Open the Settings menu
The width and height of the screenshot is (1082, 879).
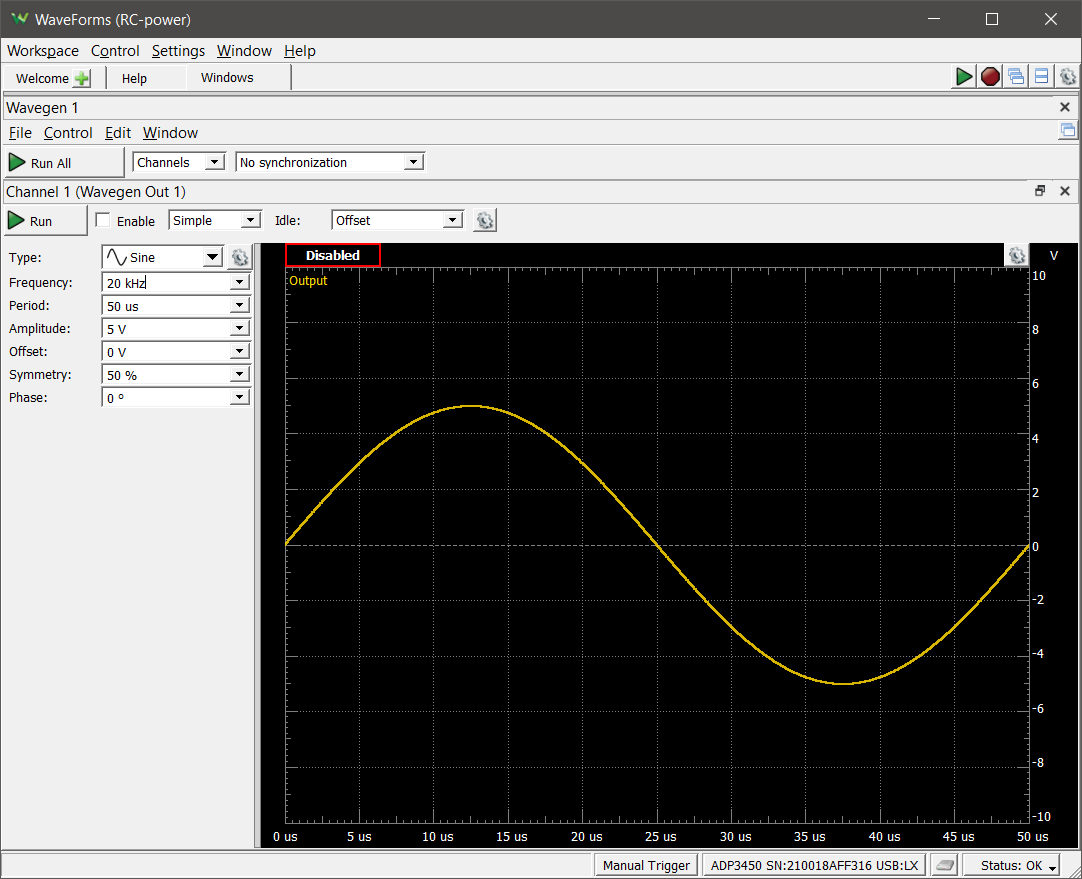tap(178, 51)
